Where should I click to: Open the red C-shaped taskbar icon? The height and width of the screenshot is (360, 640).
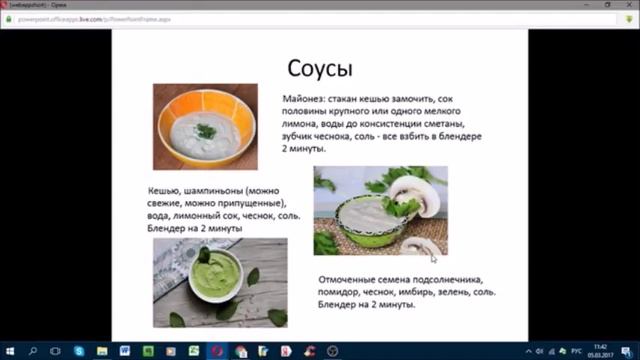[x=309, y=351]
